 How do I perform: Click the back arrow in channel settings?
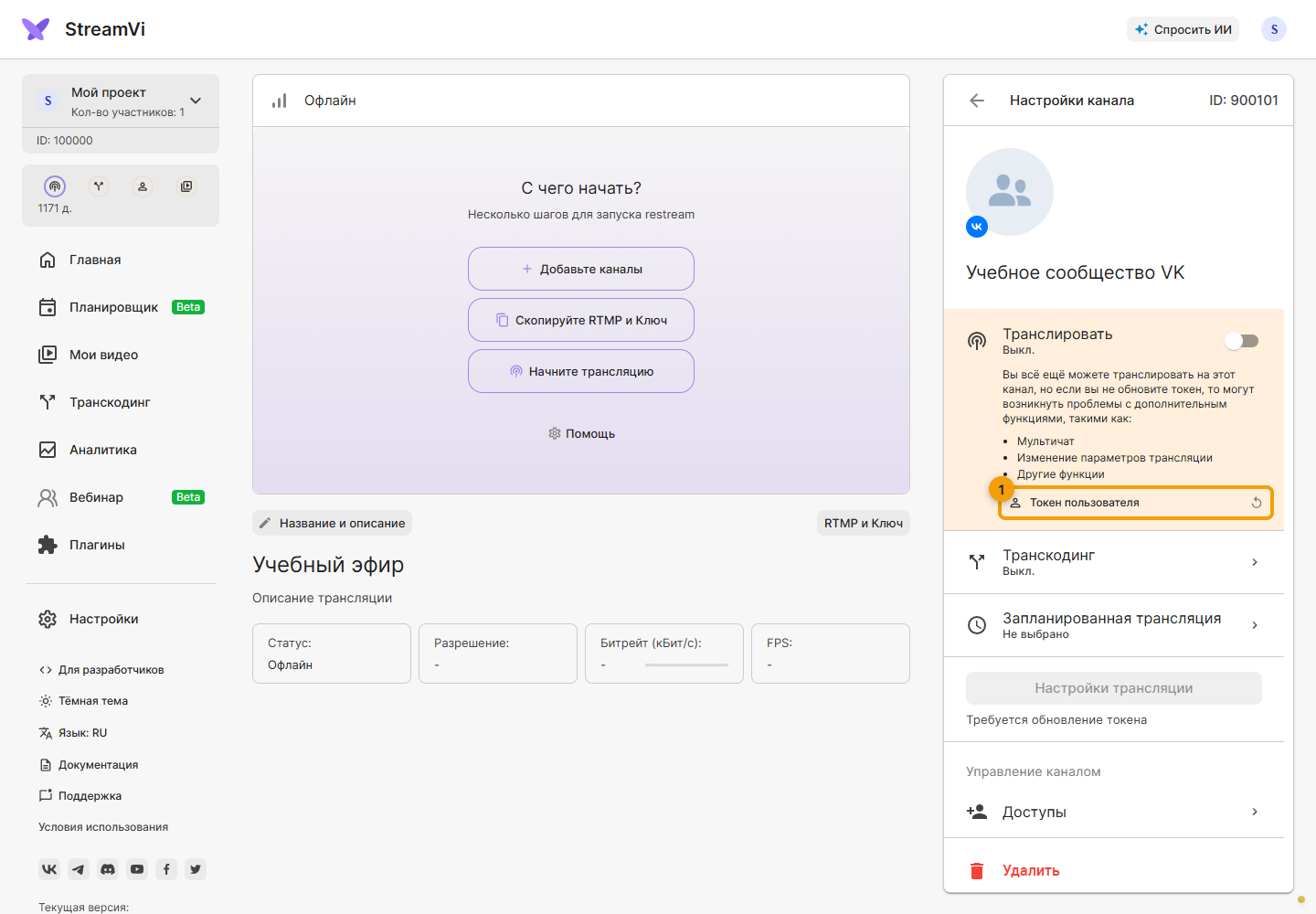point(977,101)
